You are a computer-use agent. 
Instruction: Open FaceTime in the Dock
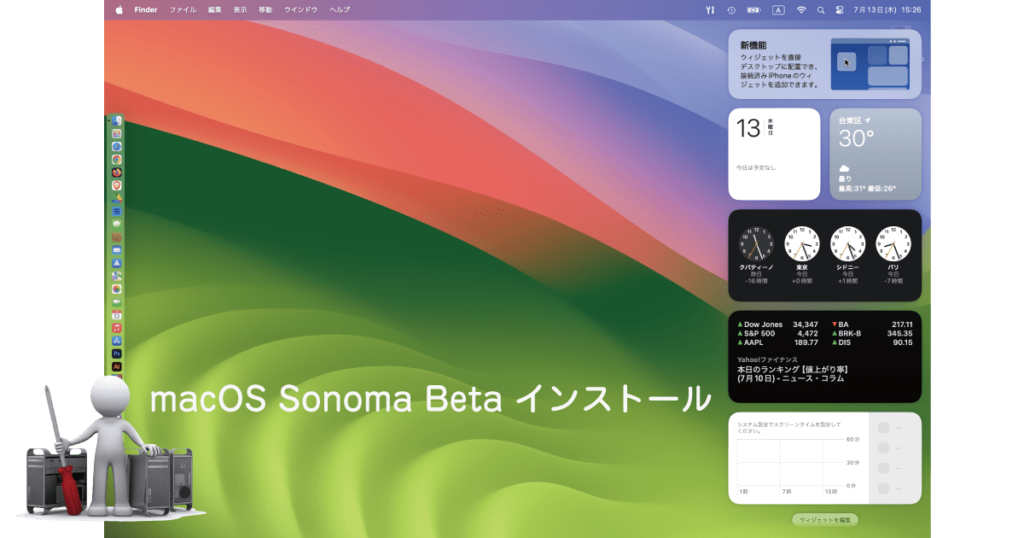[x=116, y=302]
